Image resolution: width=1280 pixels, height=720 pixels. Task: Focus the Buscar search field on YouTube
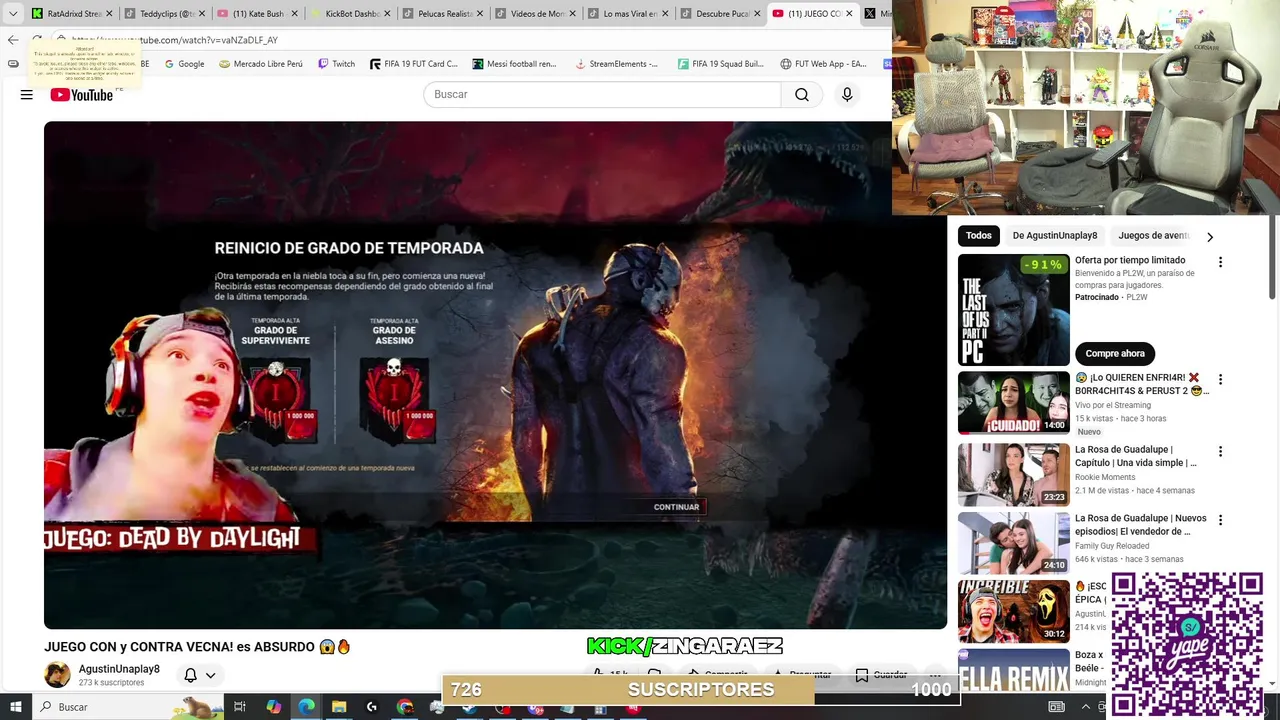coord(602,94)
